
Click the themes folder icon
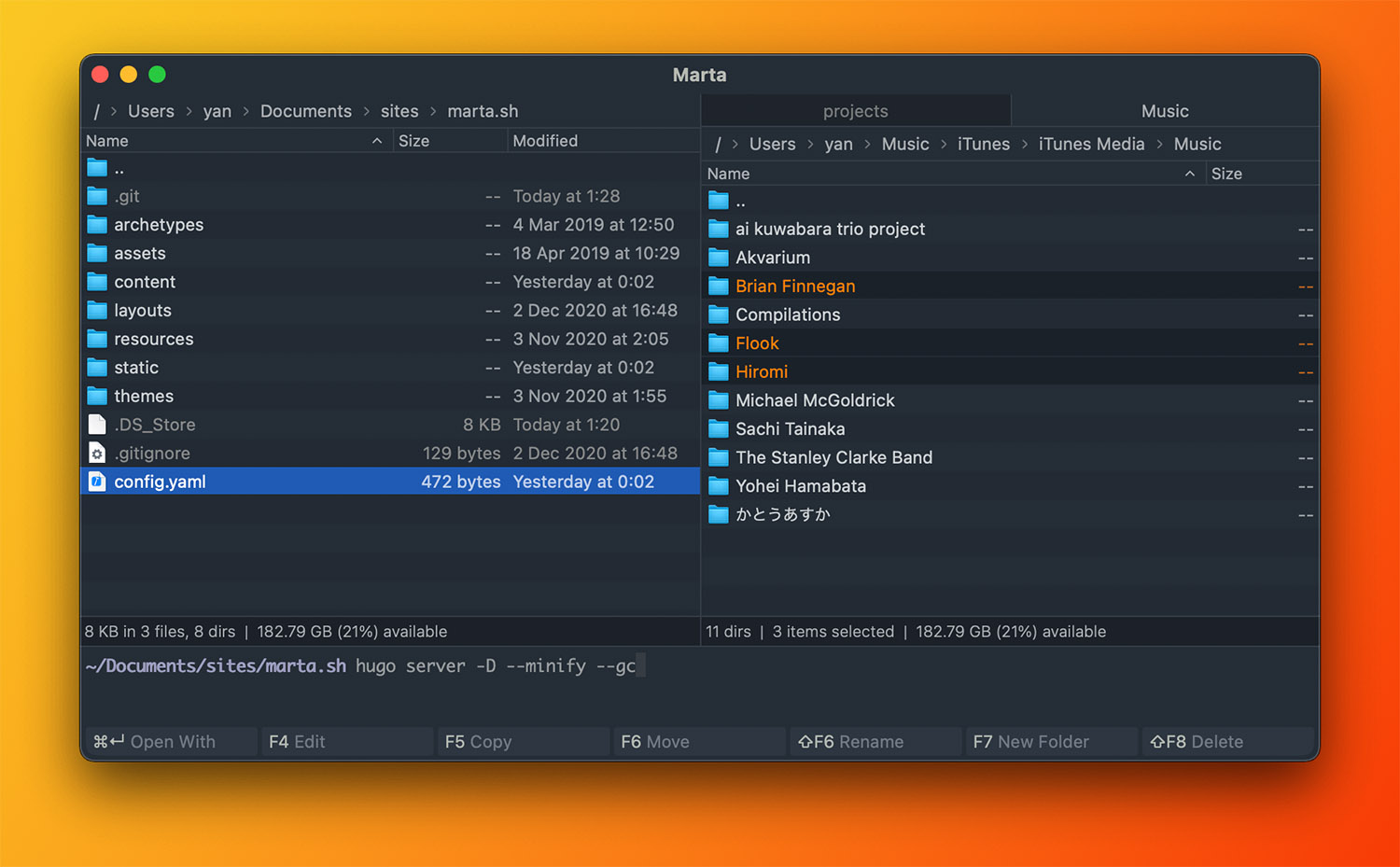click(97, 397)
